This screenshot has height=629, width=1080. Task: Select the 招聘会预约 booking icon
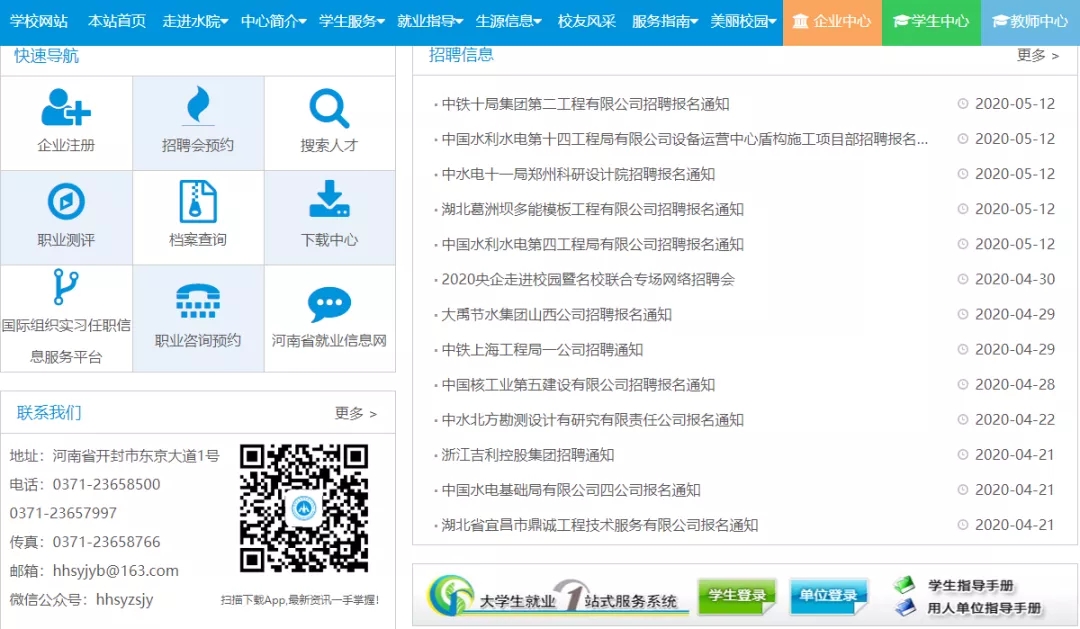point(198,120)
